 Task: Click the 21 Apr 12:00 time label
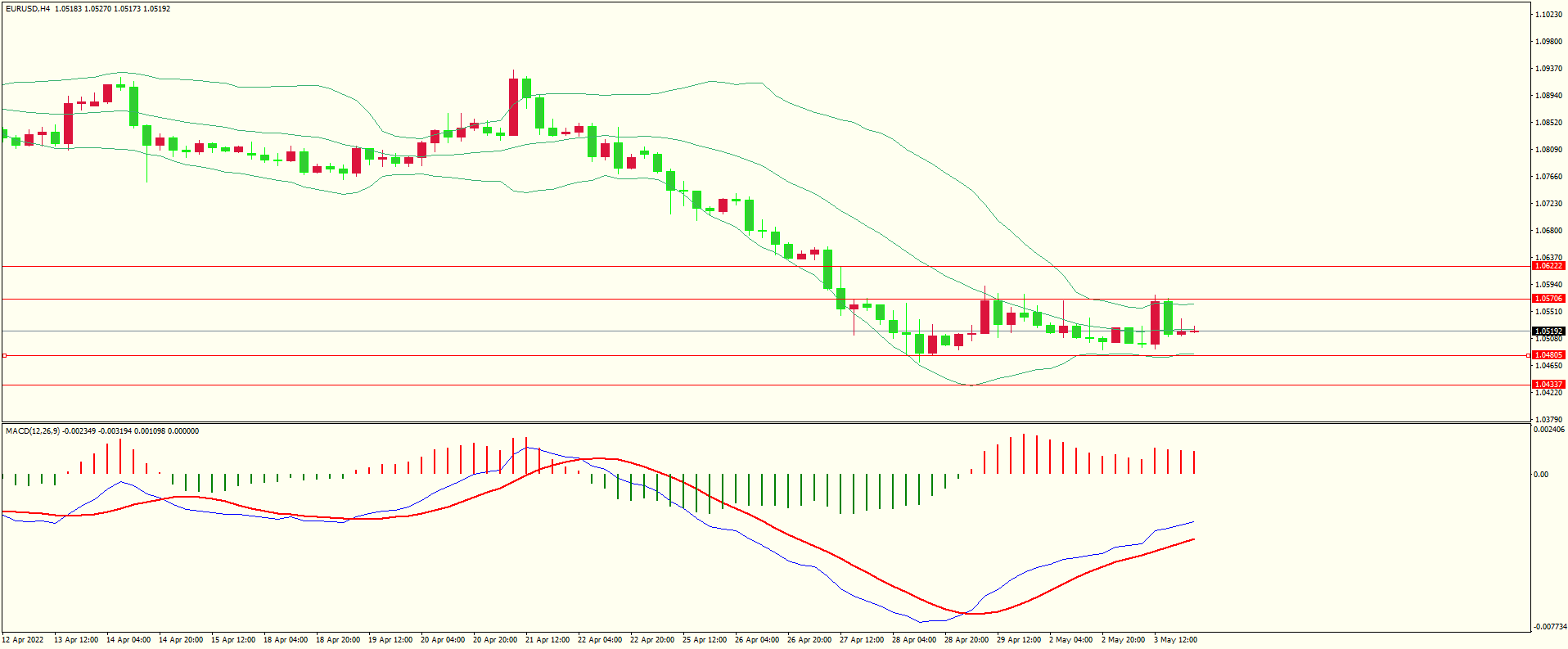(x=547, y=640)
